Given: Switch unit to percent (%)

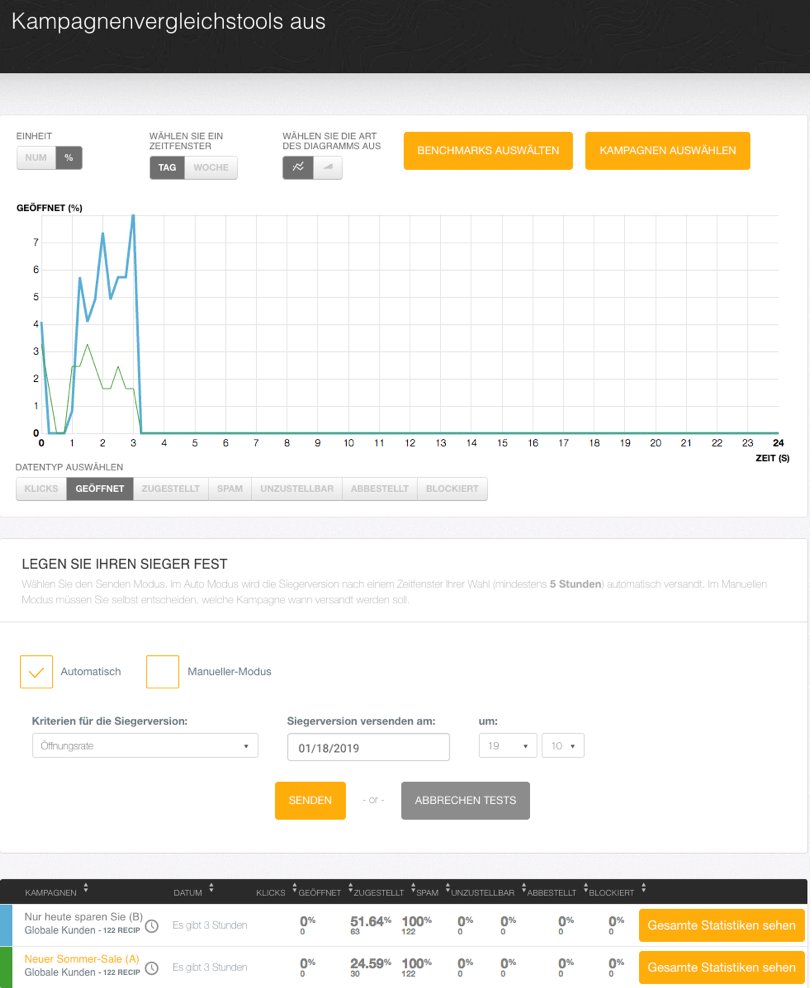Looking at the screenshot, I should point(69,158).
